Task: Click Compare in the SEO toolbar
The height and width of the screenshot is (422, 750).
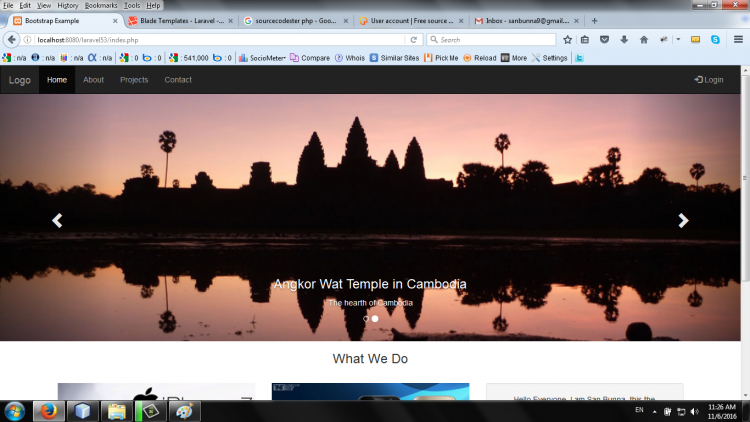Action: tap(310, 58)
